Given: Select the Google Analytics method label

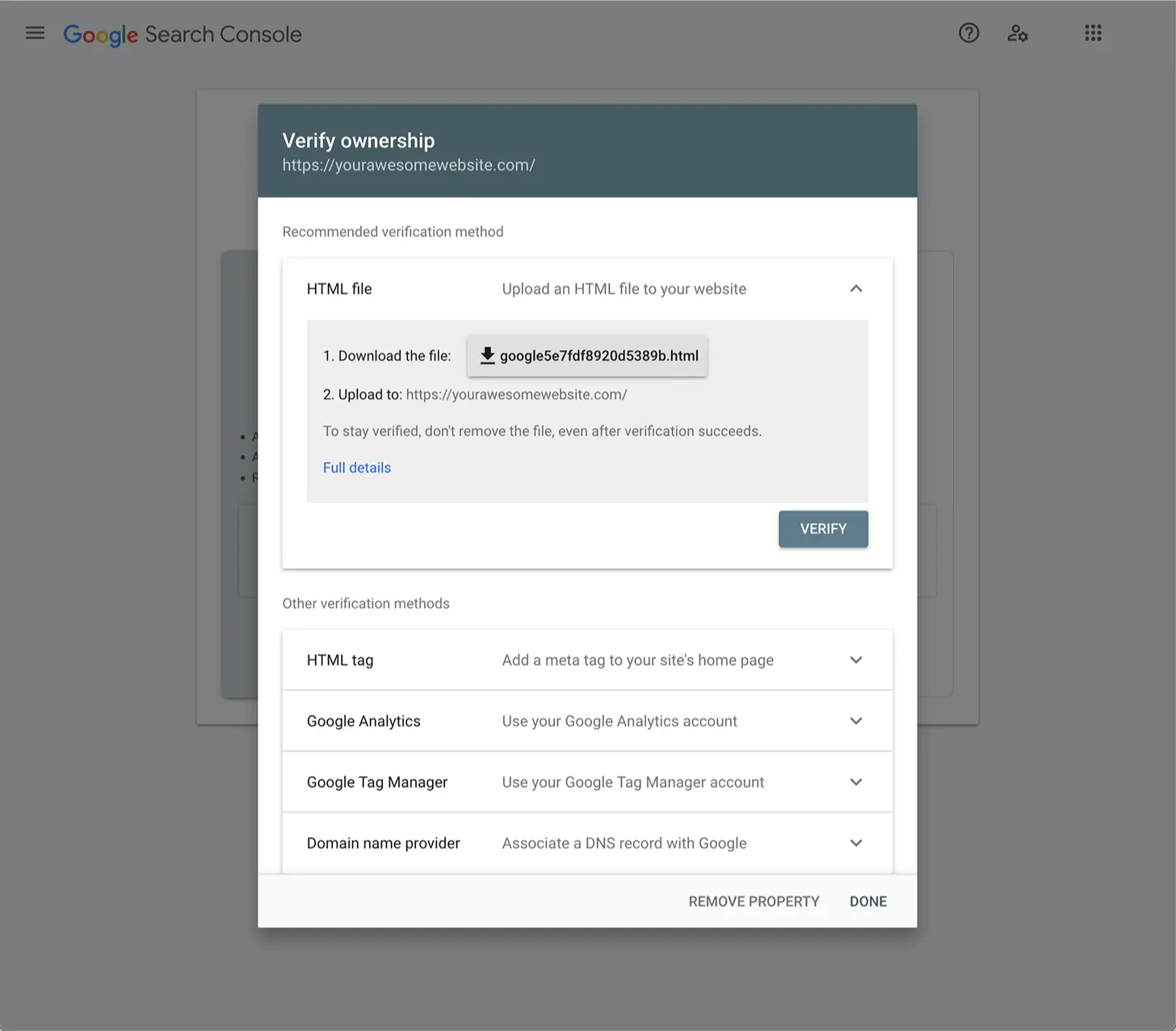Looking at the screenshot, I should click(363, 721).
